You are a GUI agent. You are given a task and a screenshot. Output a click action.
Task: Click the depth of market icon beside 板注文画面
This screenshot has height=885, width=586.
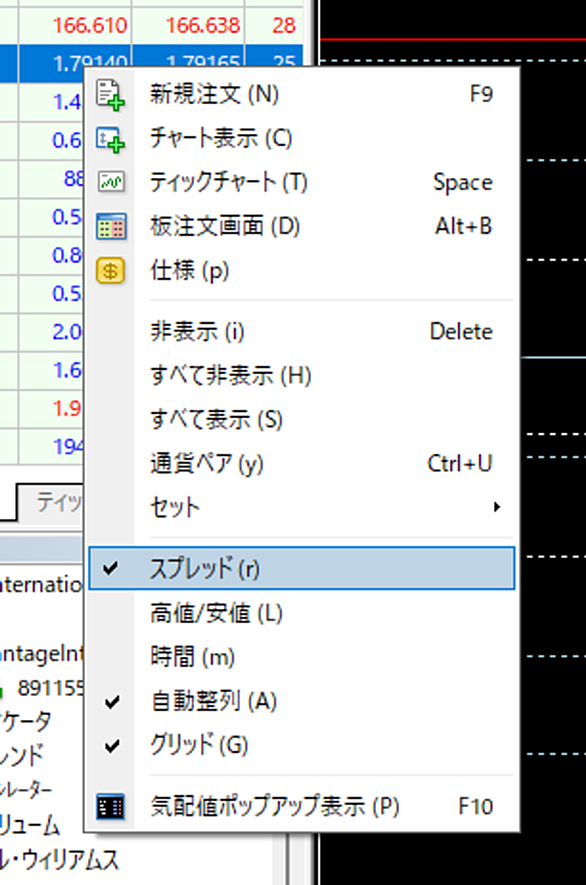coord(111,226)
